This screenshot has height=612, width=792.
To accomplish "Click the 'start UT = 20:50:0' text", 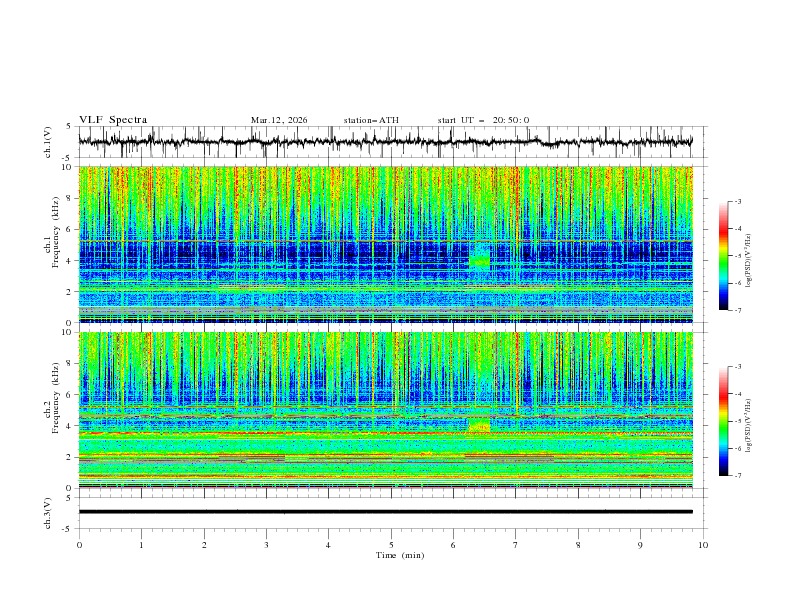I will 483,120.
